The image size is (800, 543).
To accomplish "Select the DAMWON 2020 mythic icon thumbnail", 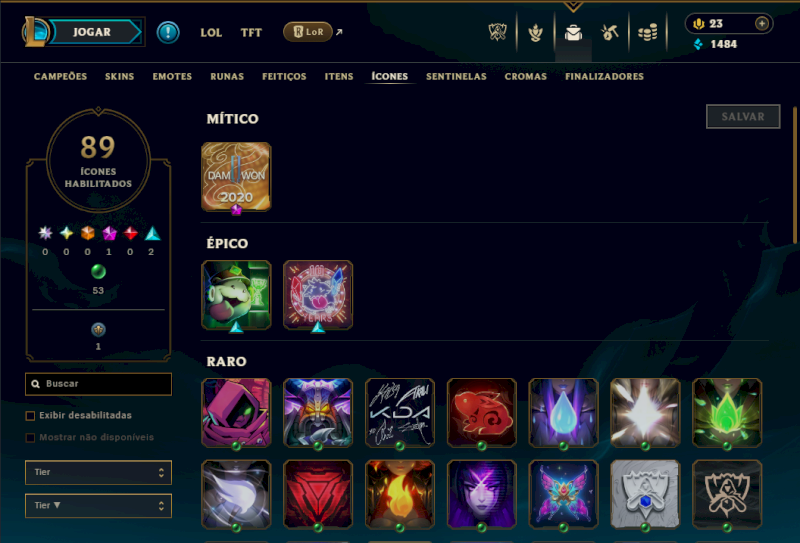I will pyautogui.click(x=236, y=177).
